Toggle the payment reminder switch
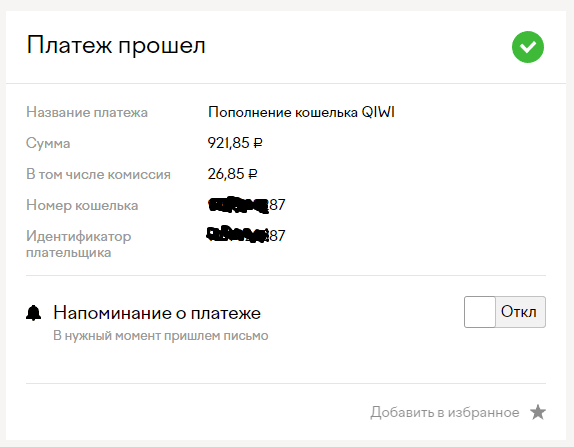The width and height of the screenshot is (574, 447). point(505,312)
